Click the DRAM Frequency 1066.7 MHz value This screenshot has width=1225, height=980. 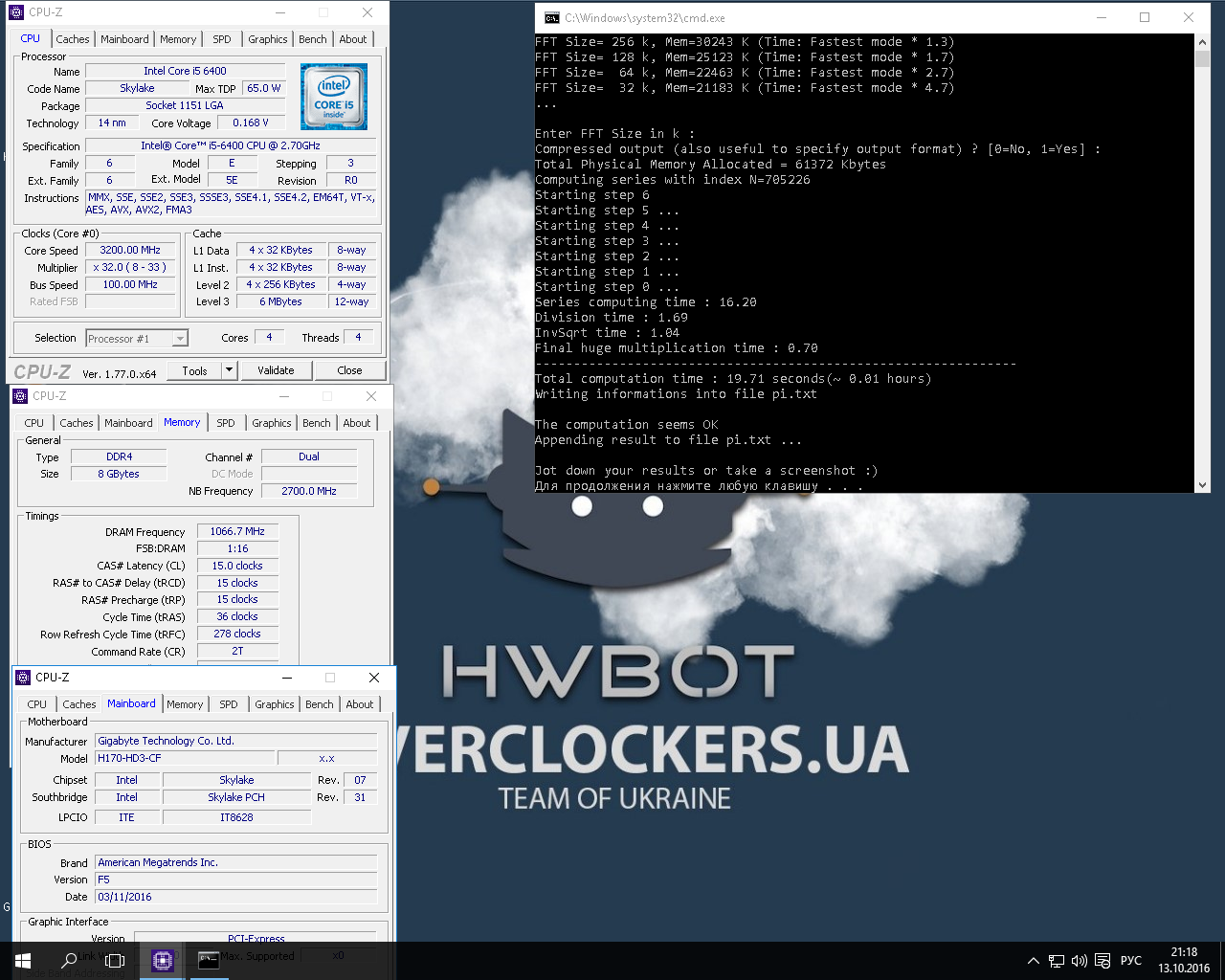[x=237, y=531]
